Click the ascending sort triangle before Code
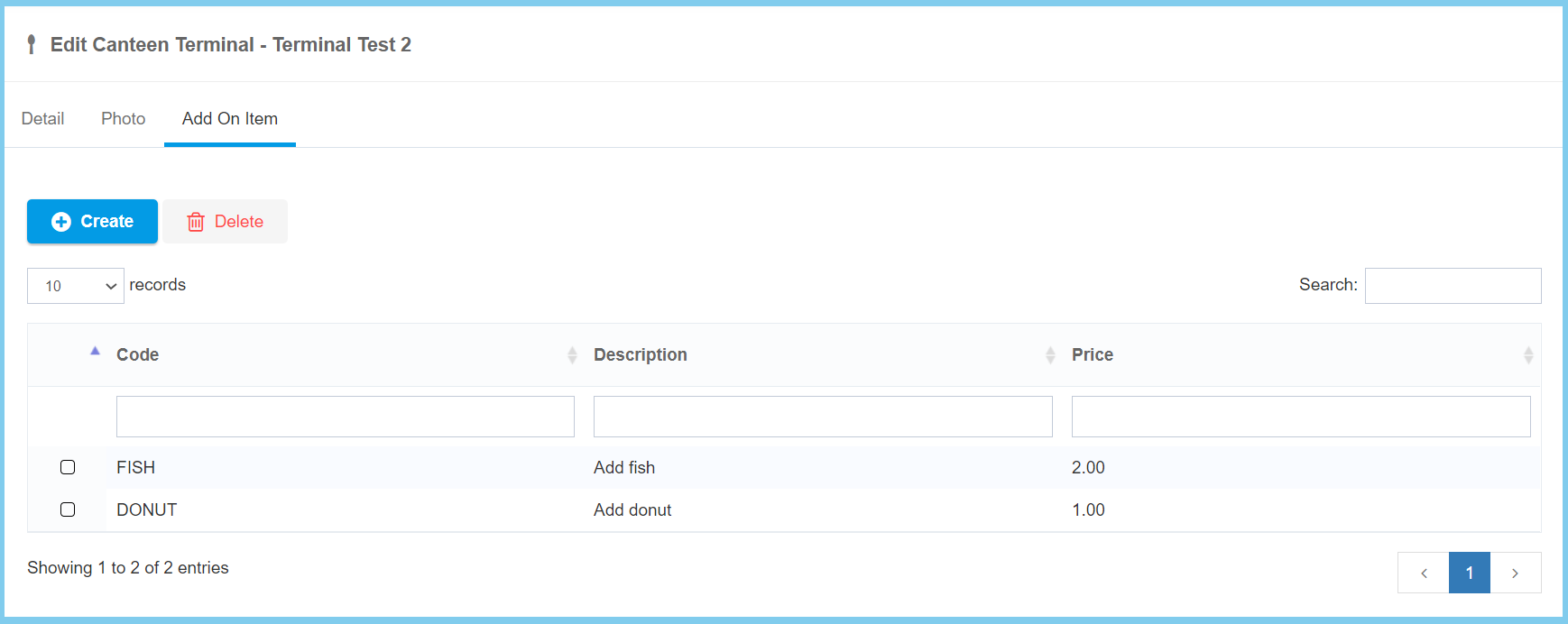This screenshot has height=624, width=1568. pyautogui.click(x=95, y=351)
